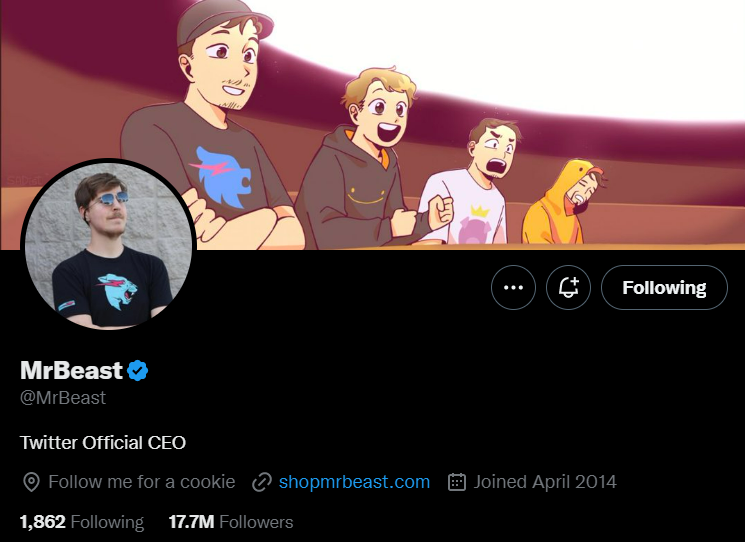Click the MrBeast display name
This screenshot has width=745, height=542.
72,371
